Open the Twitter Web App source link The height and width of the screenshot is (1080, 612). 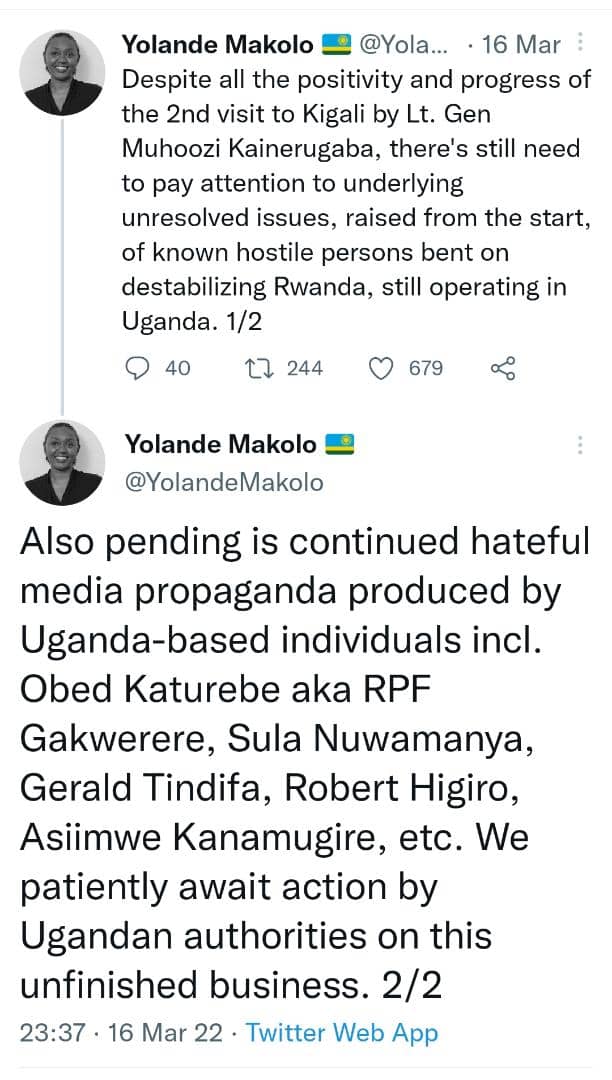(x=342, y=1032)
